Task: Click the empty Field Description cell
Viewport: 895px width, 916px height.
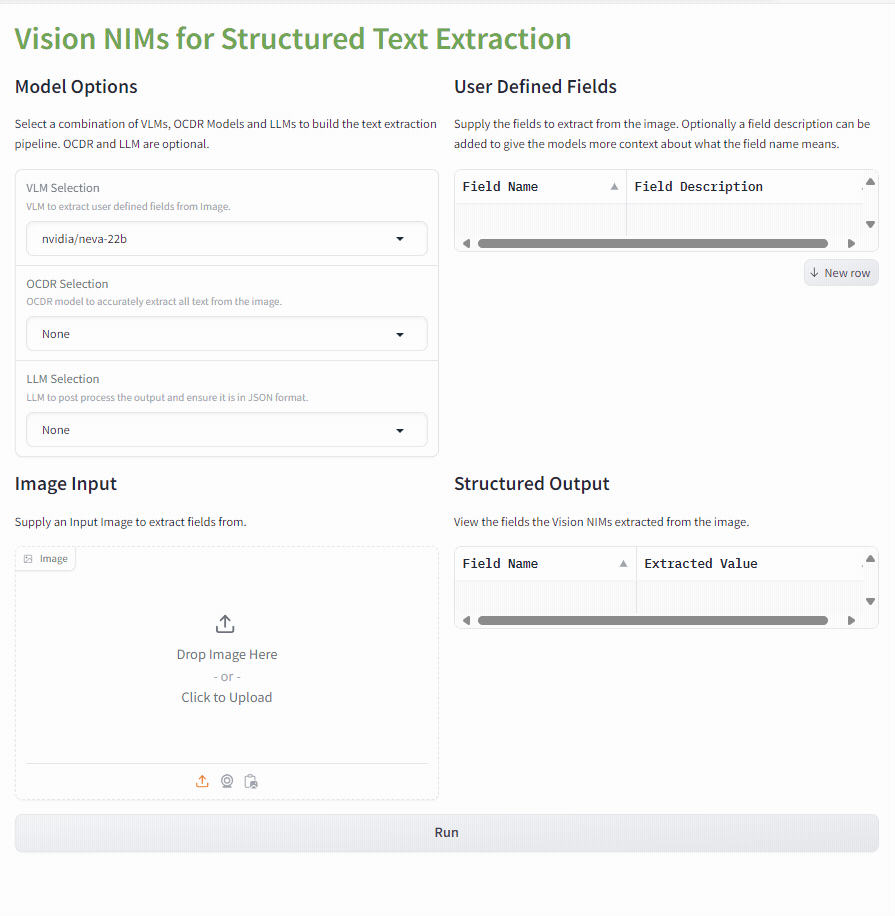Action: [742, 219]
